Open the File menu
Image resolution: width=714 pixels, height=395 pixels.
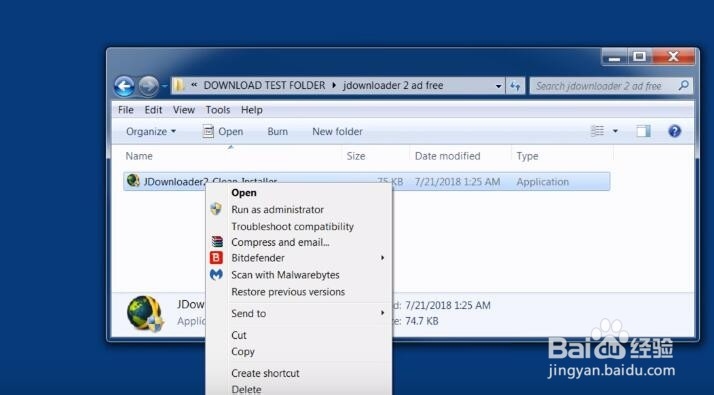click(x=126, y=110)
